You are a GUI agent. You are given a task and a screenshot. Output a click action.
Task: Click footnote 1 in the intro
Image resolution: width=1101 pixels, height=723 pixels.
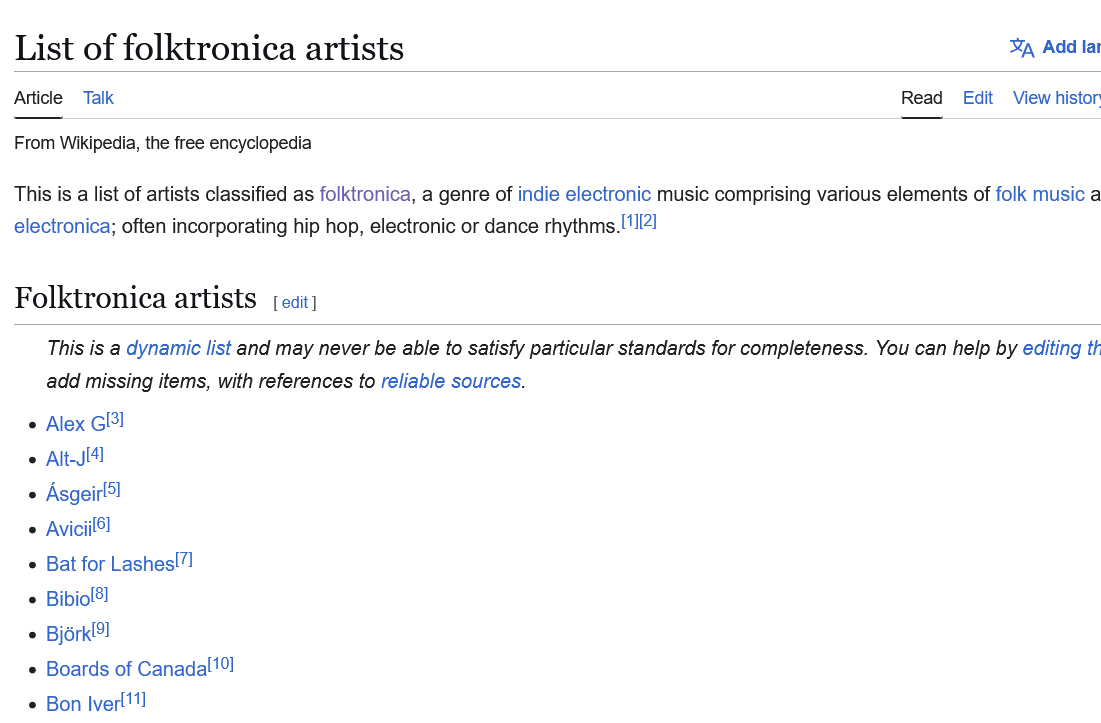pyautogui.click(x=630, y=221)
